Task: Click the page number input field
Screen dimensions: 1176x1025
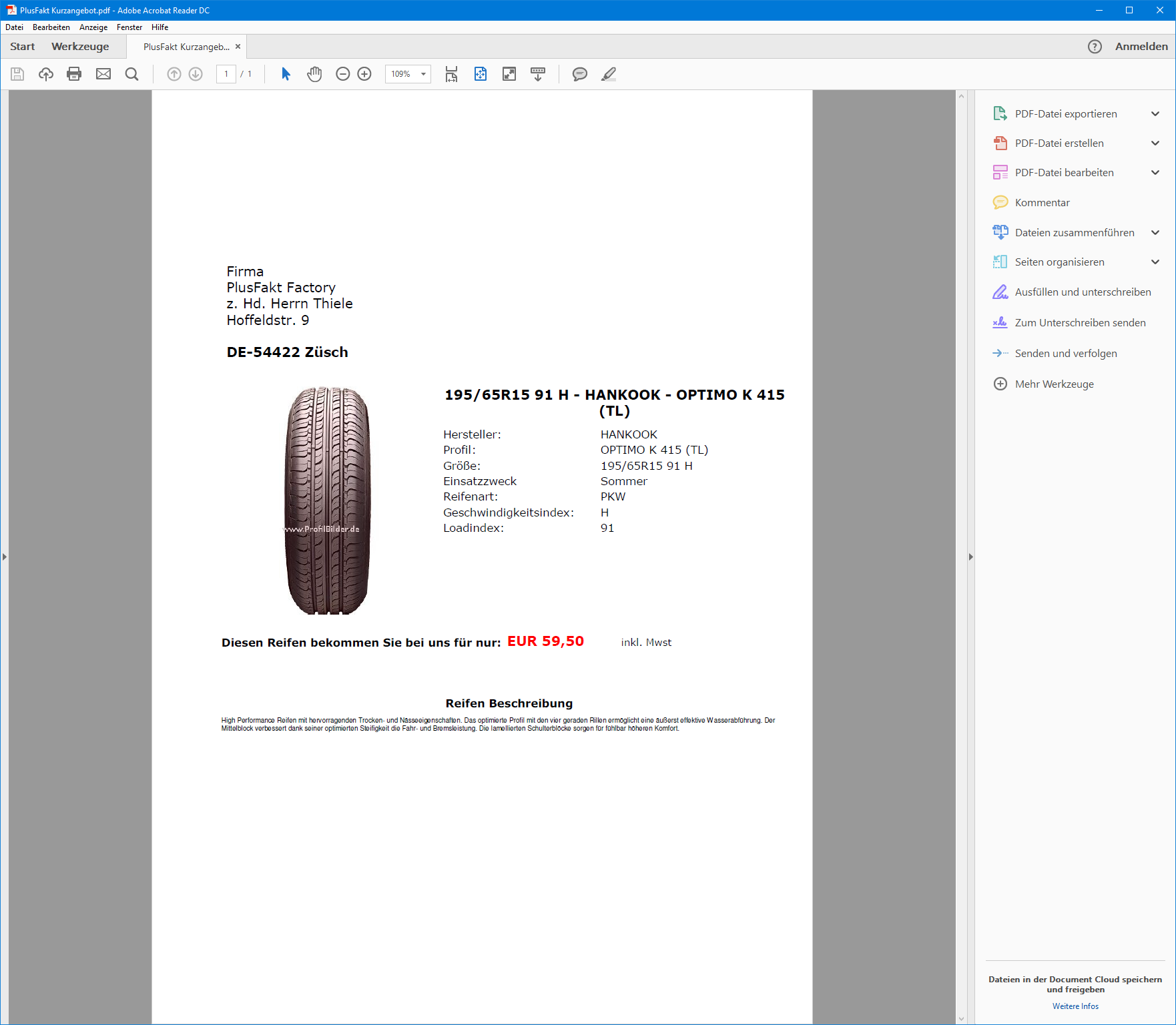Action: [x=226, y=74]
